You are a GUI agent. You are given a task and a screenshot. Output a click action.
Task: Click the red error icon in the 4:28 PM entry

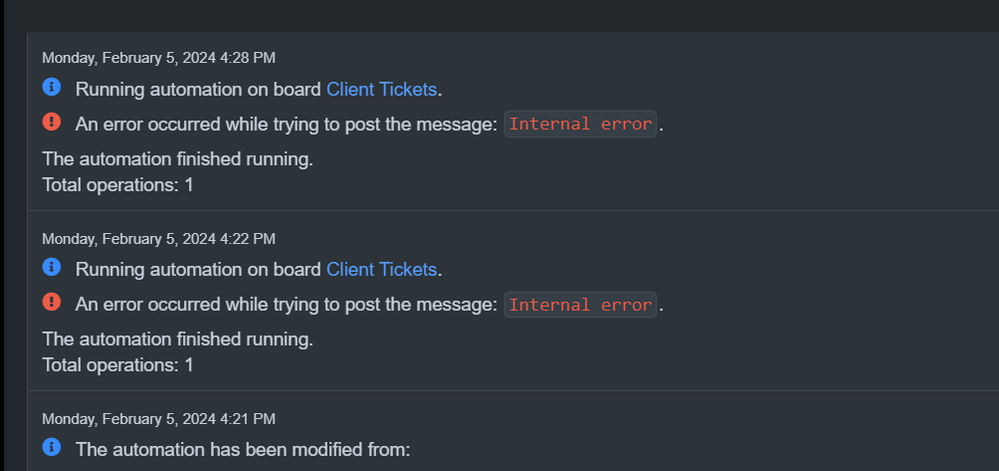pyautogui.click(x=52, y=121)
